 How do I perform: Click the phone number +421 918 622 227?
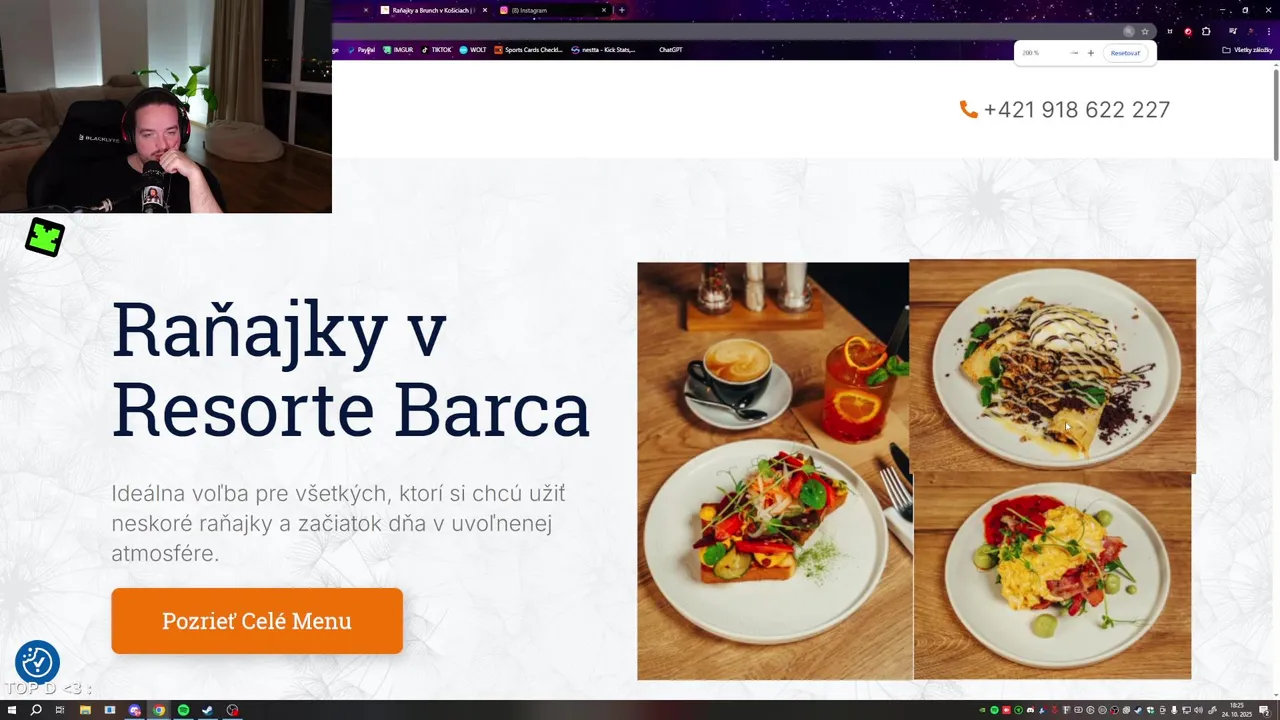coord(1077,110)
